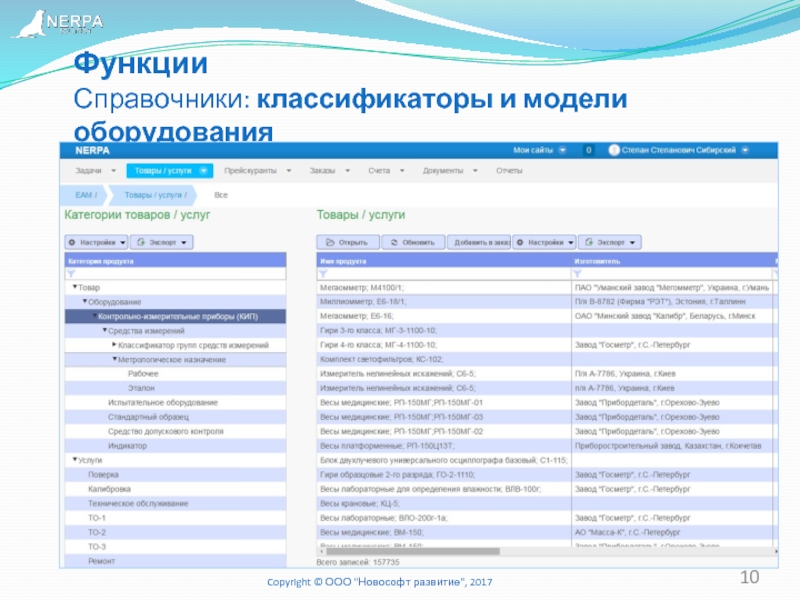
Task: Open the Настройки dropdown in the categories panel
Action: point(96,242)
